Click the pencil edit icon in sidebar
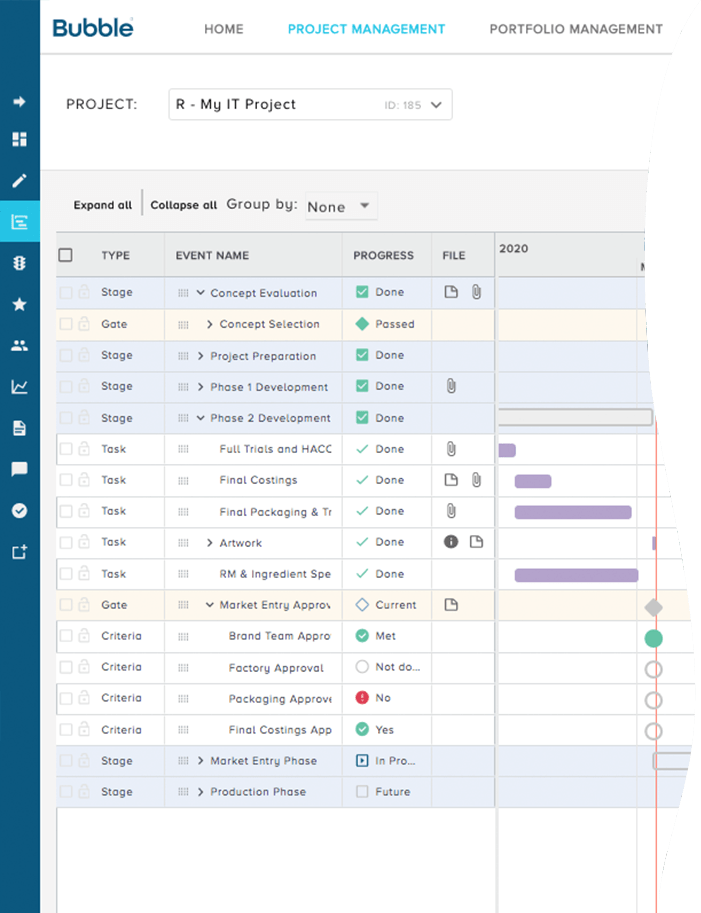Viewport: 701px width, 913px height. [19, 181]
